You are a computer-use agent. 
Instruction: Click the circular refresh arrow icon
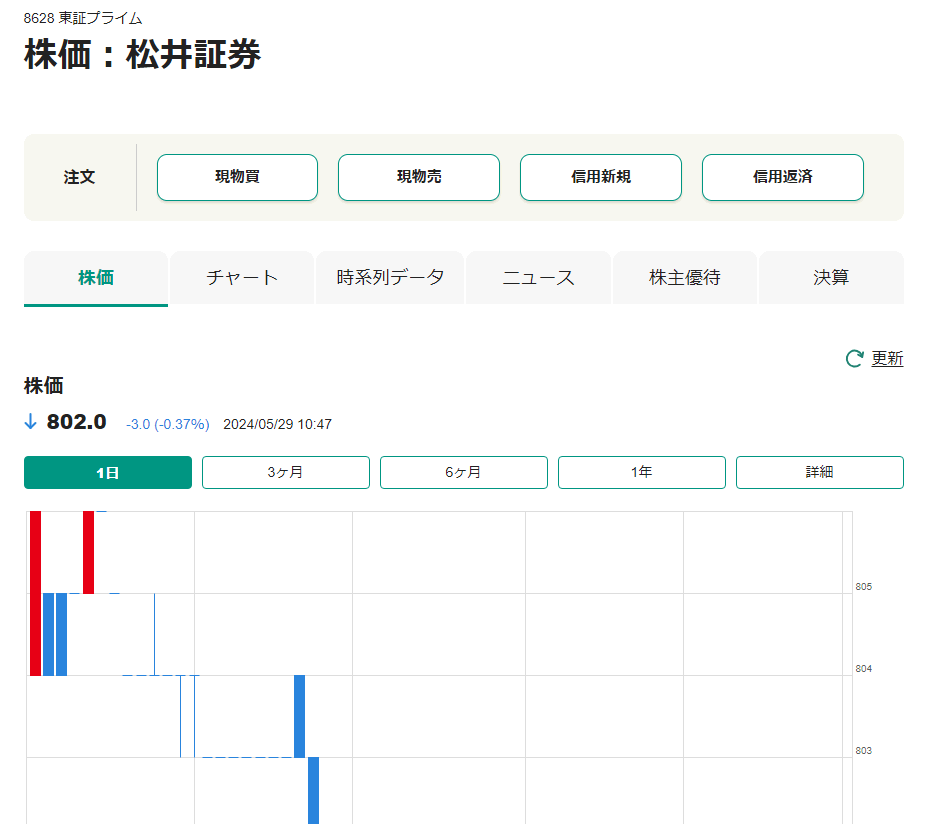click(854, 358)
